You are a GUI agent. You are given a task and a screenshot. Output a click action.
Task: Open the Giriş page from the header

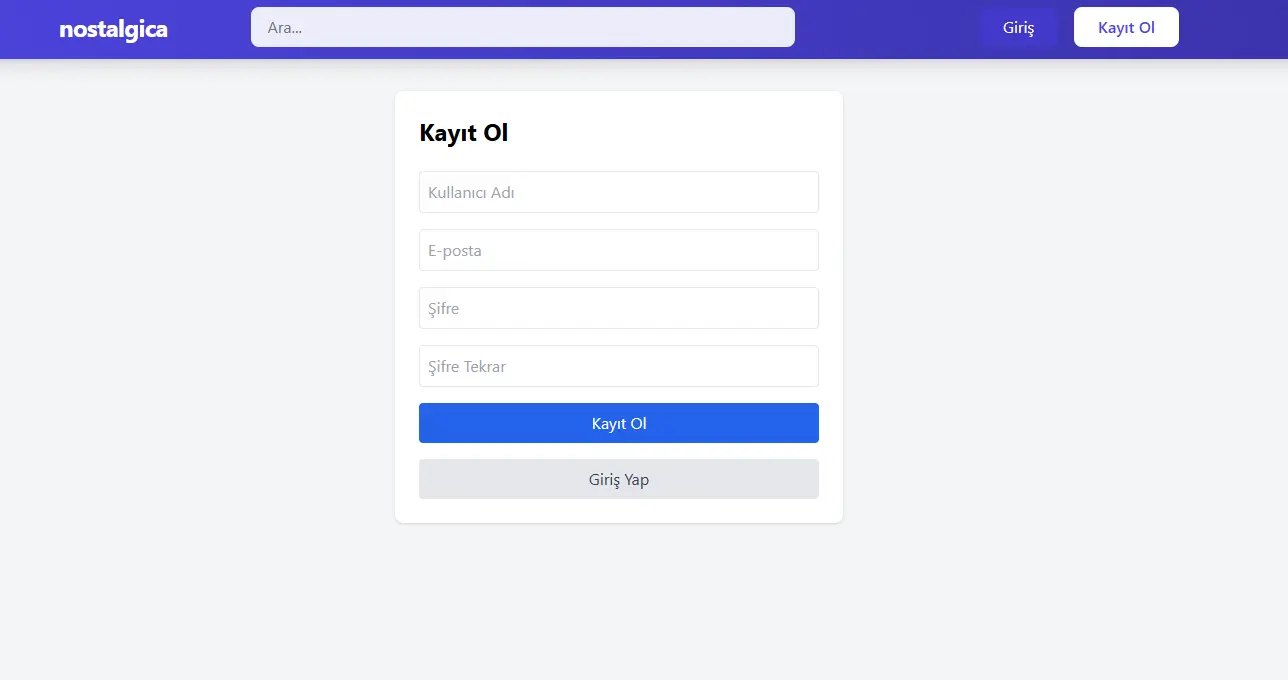tap(1018, 27)
